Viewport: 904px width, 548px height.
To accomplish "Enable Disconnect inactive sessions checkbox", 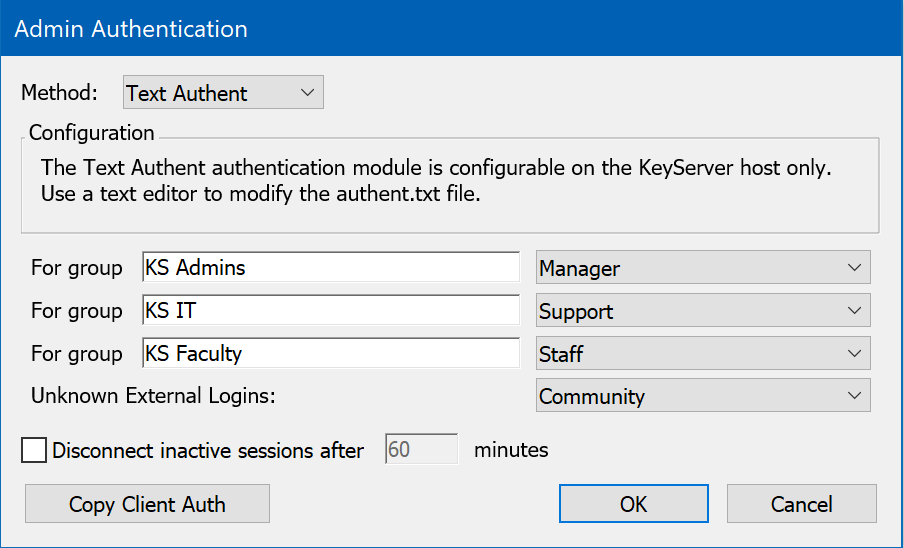I will [x=34, y=450].
